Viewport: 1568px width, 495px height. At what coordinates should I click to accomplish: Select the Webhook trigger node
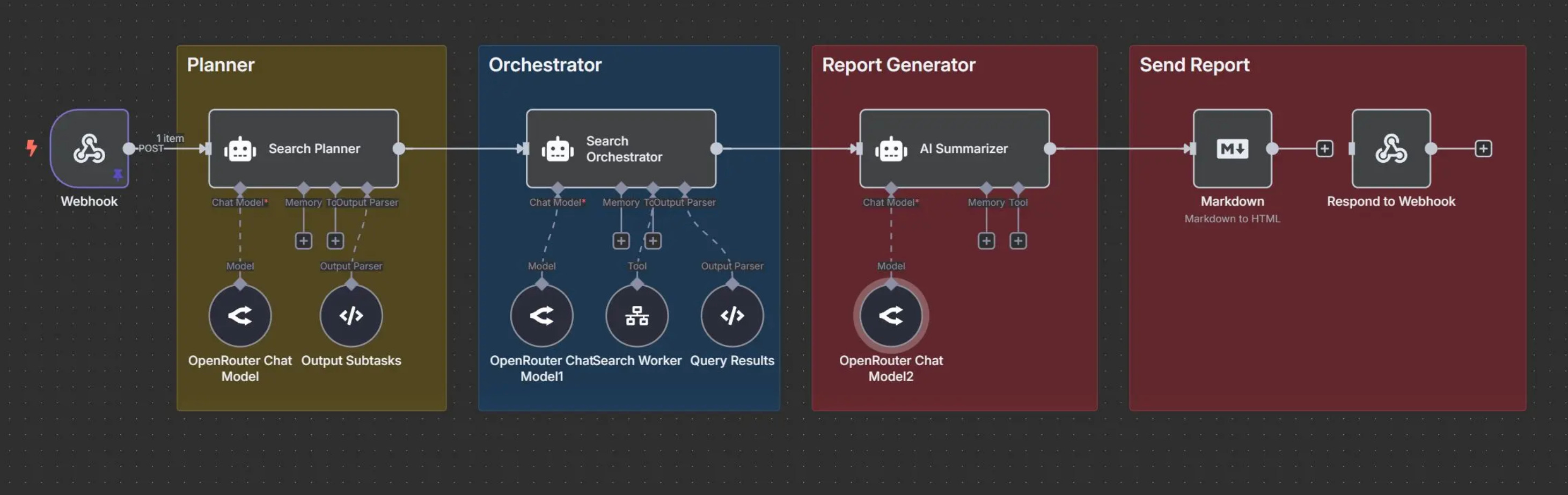[90, 149]
